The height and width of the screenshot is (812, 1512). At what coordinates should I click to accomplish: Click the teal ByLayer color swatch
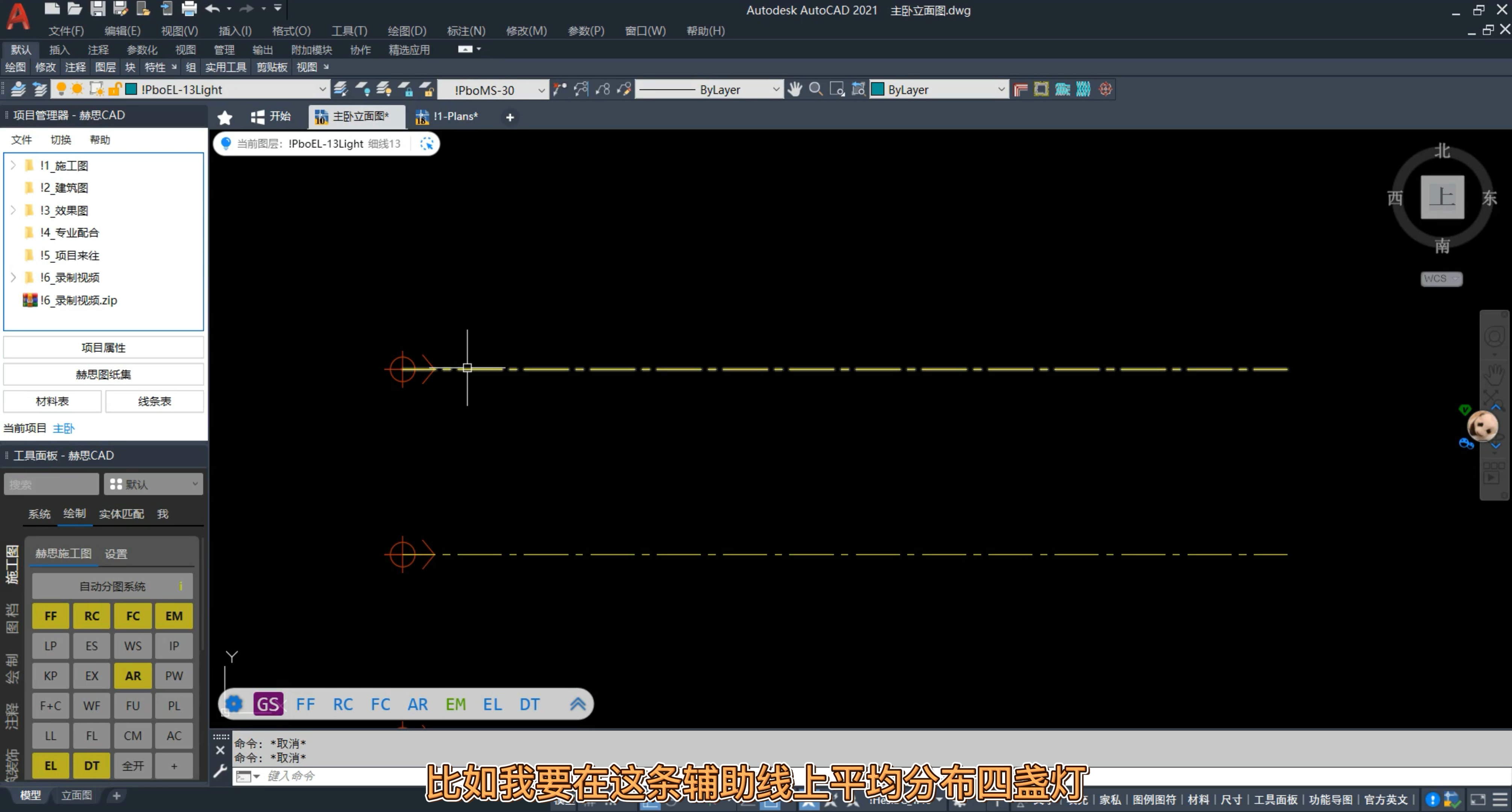[878, 89]
